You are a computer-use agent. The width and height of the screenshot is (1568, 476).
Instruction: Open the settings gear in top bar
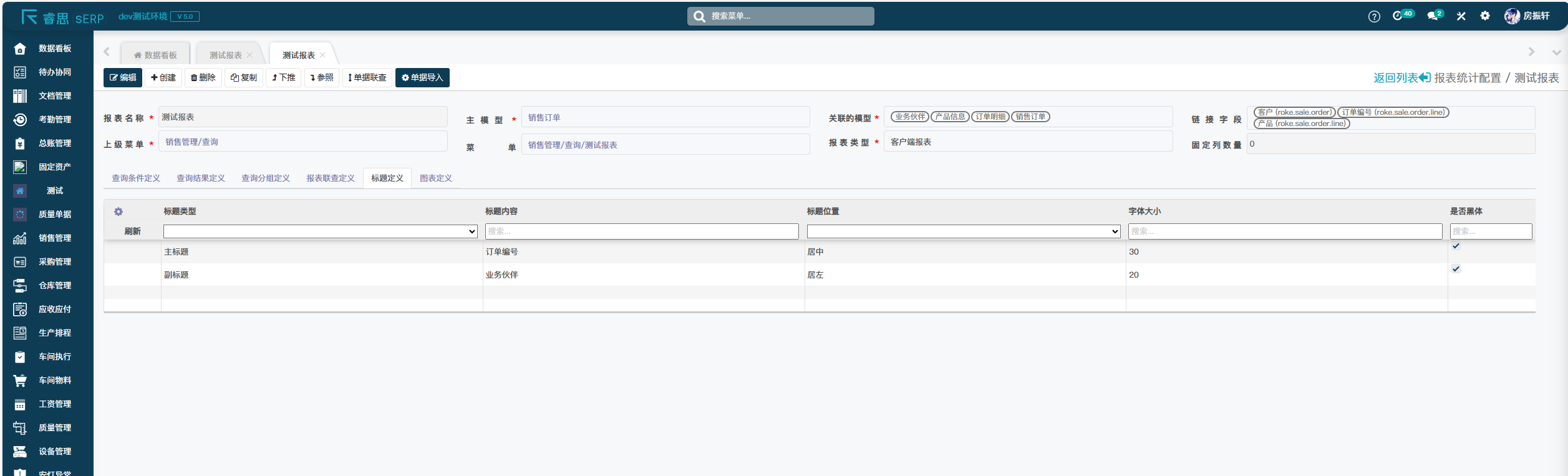point(1484,16)
